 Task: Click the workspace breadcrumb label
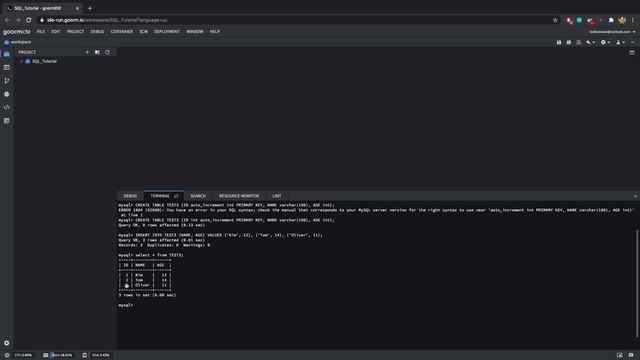(21, 42)
